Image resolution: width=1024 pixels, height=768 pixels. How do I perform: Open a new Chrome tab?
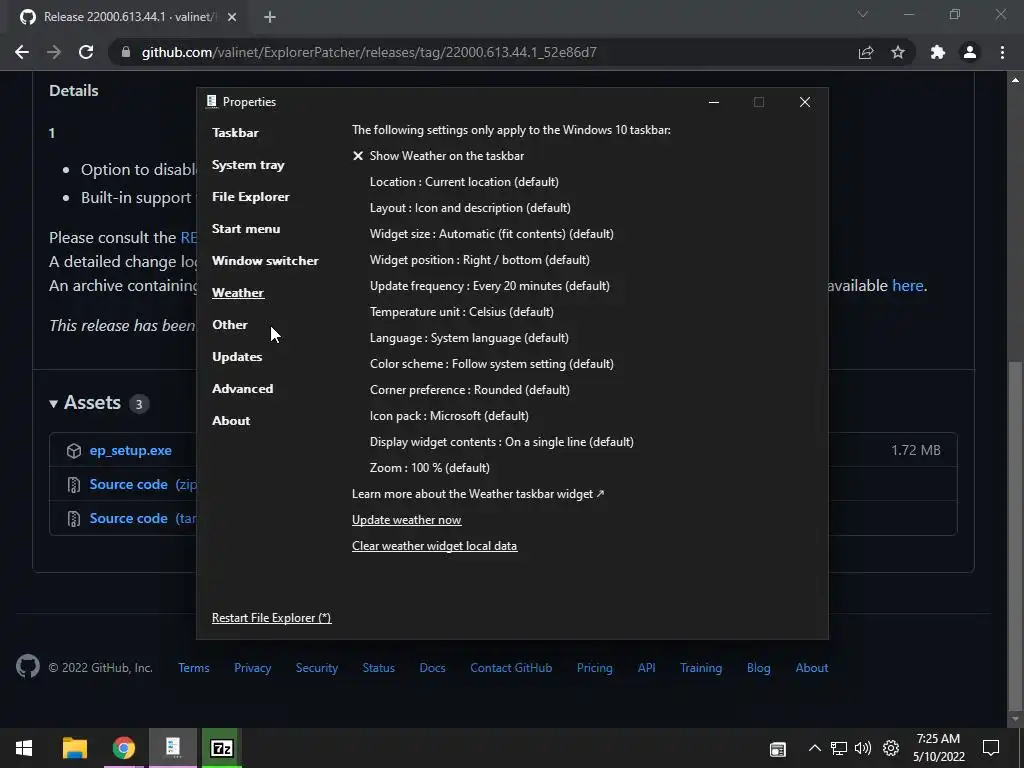coord(270,17)
